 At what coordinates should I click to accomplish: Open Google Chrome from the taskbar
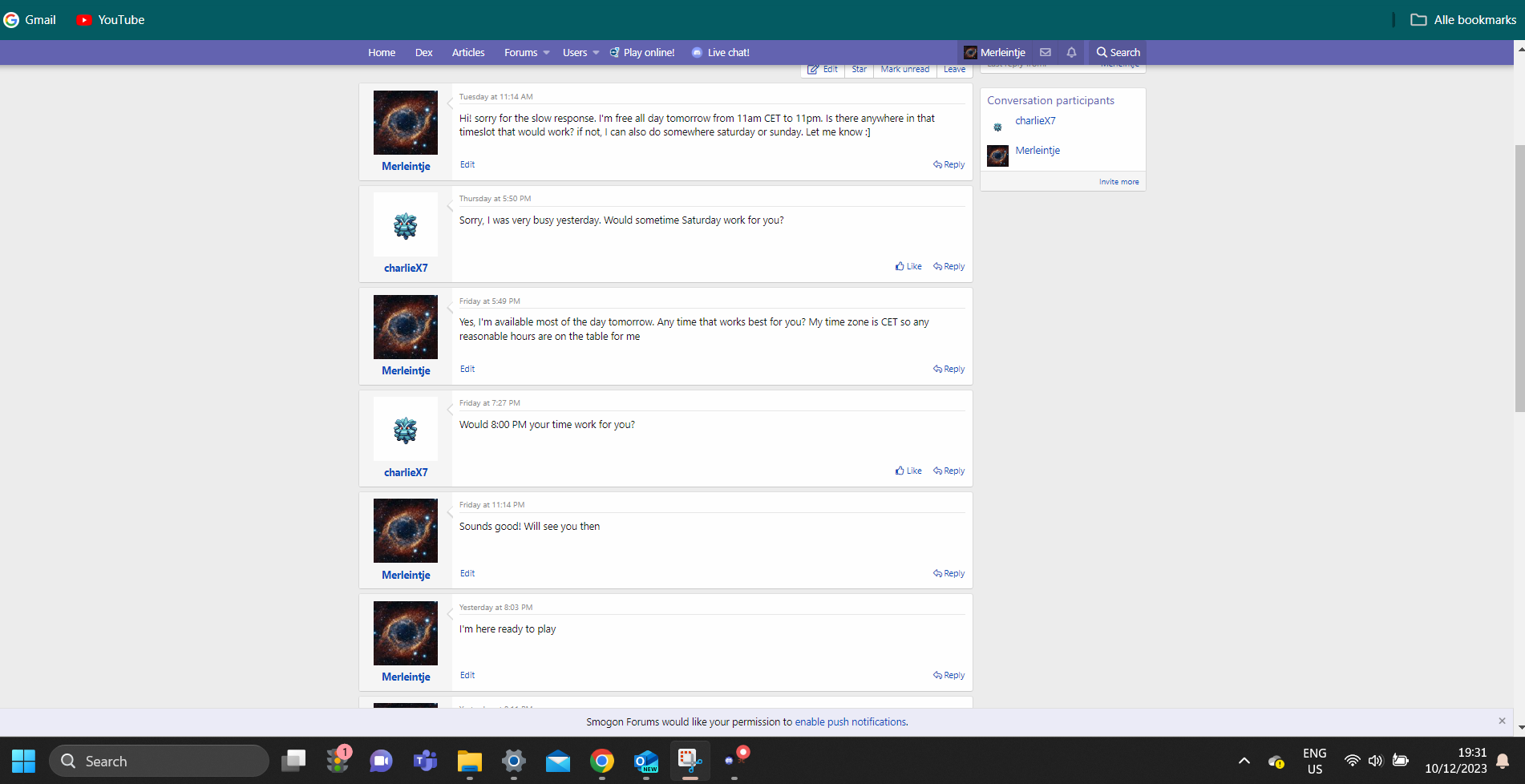(601, 761)
